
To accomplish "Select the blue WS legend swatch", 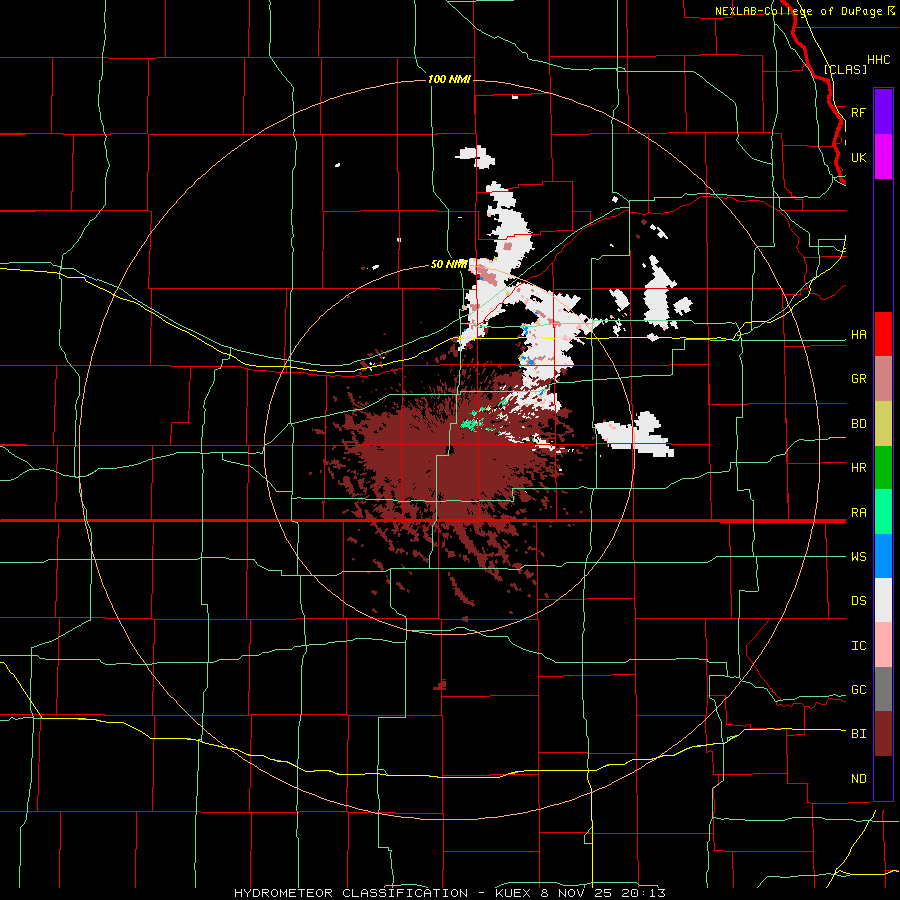I will [883, 556].
